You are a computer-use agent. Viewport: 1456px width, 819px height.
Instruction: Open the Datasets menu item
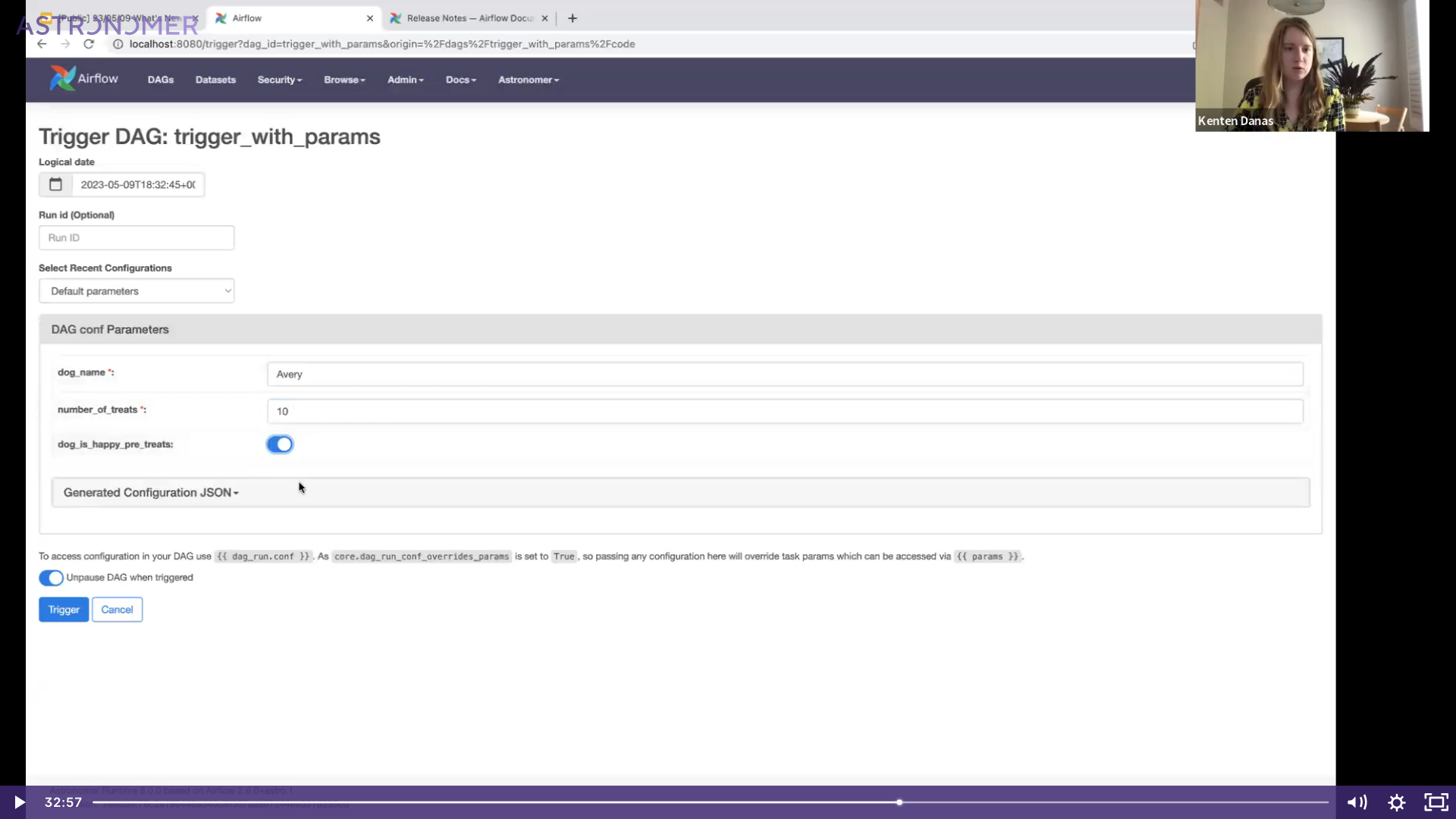[215, 80]
